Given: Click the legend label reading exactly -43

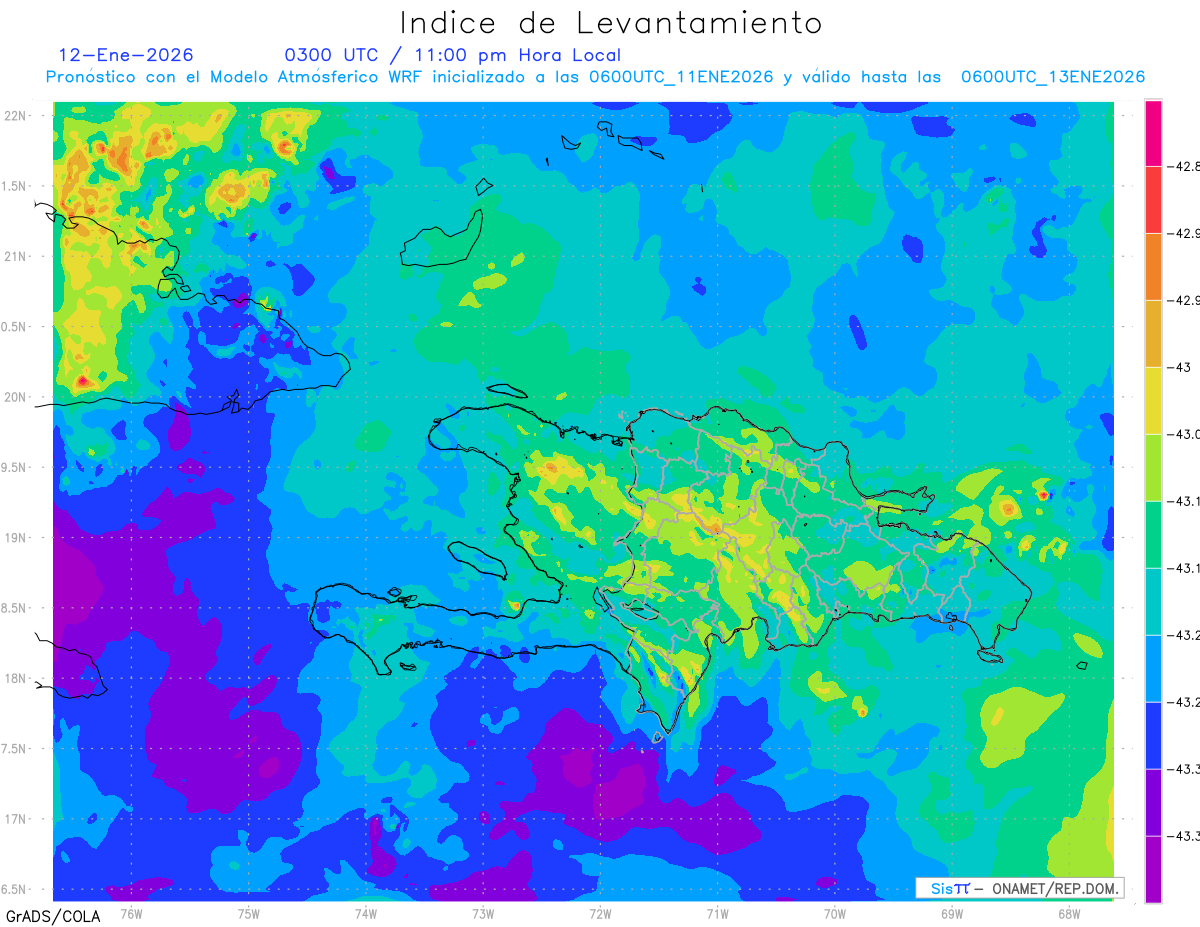Looking at the screenshot, I should 1179,367.
